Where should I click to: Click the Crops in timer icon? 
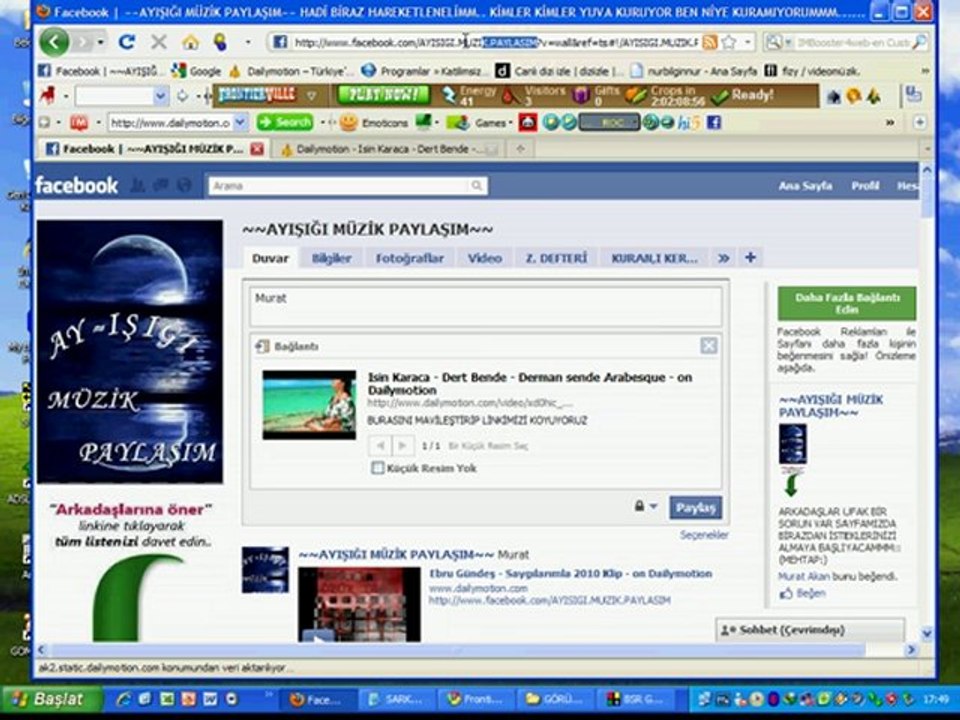(637, 96)
